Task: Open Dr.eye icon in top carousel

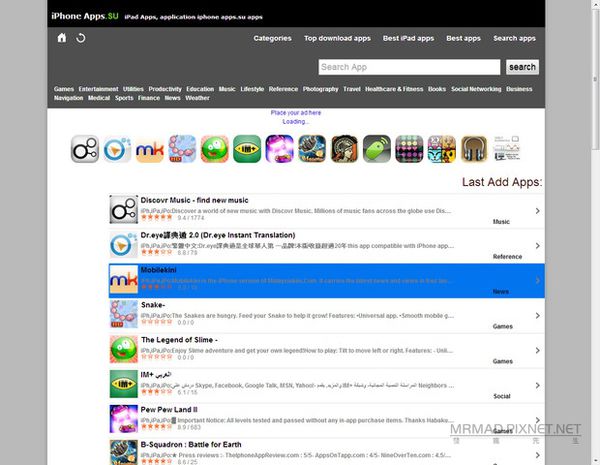Action: click(117, 149)
